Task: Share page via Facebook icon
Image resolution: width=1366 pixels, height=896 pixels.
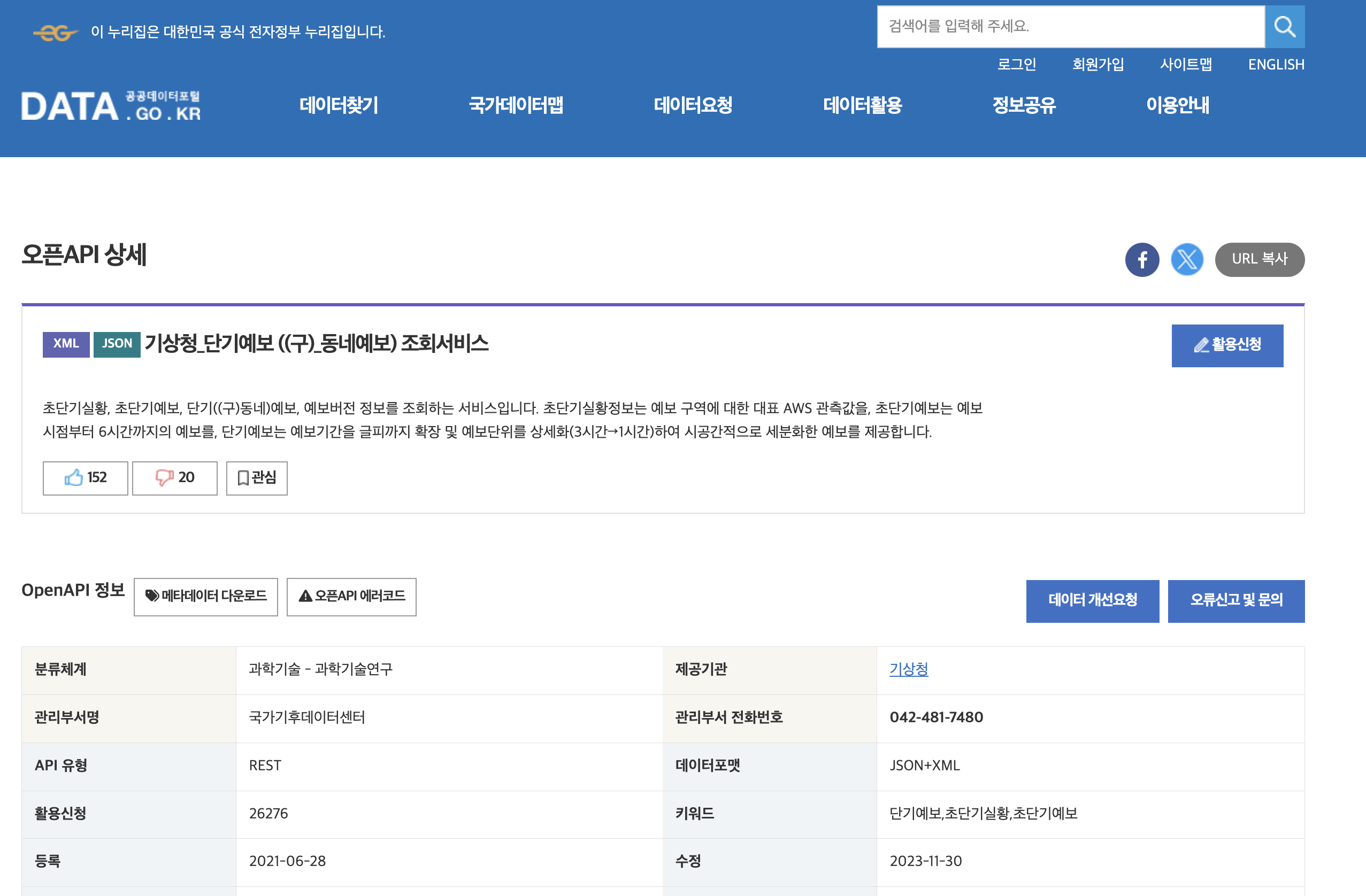Action: 1141,260
